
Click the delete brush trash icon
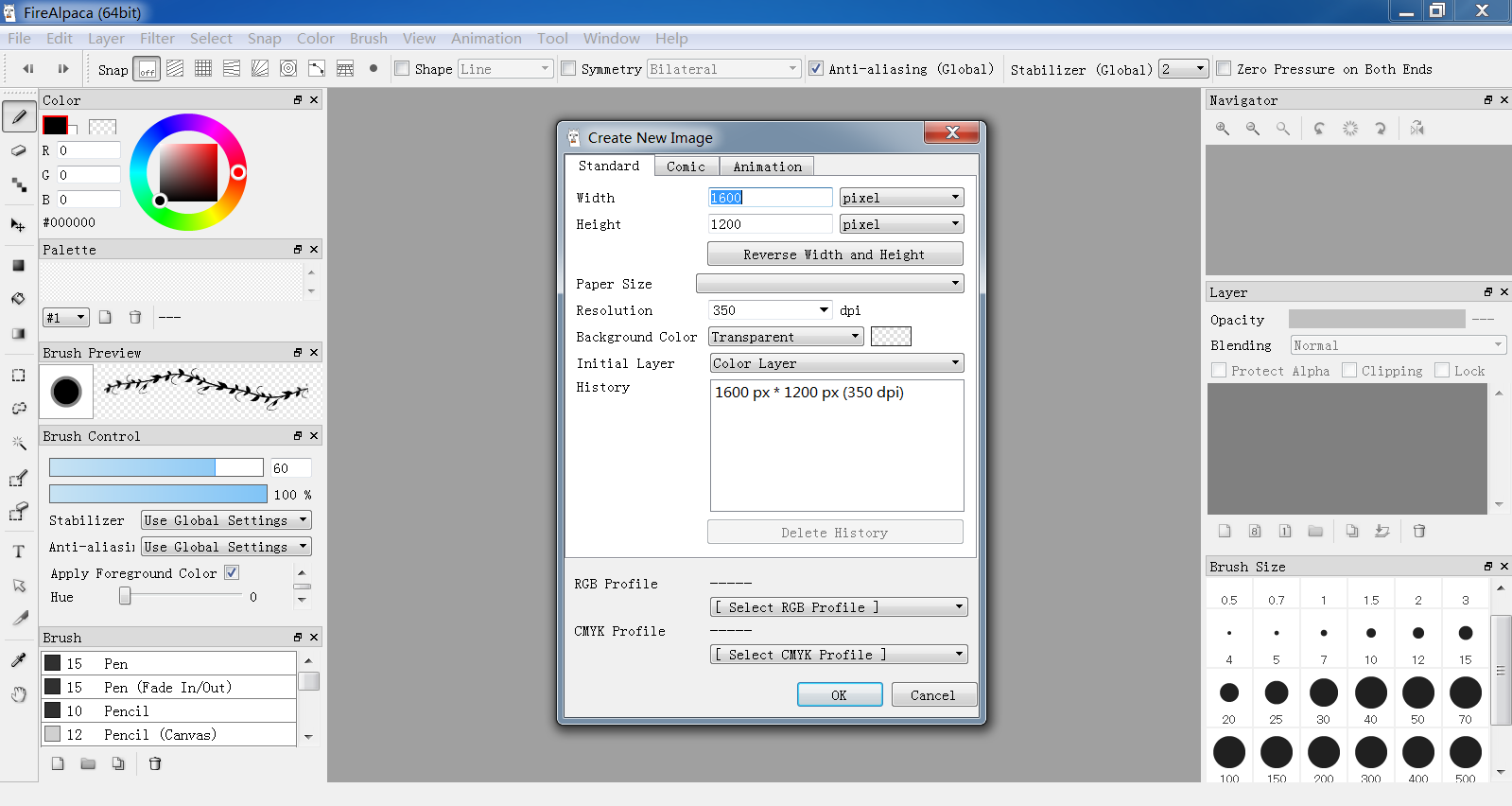tap(155, 763)
